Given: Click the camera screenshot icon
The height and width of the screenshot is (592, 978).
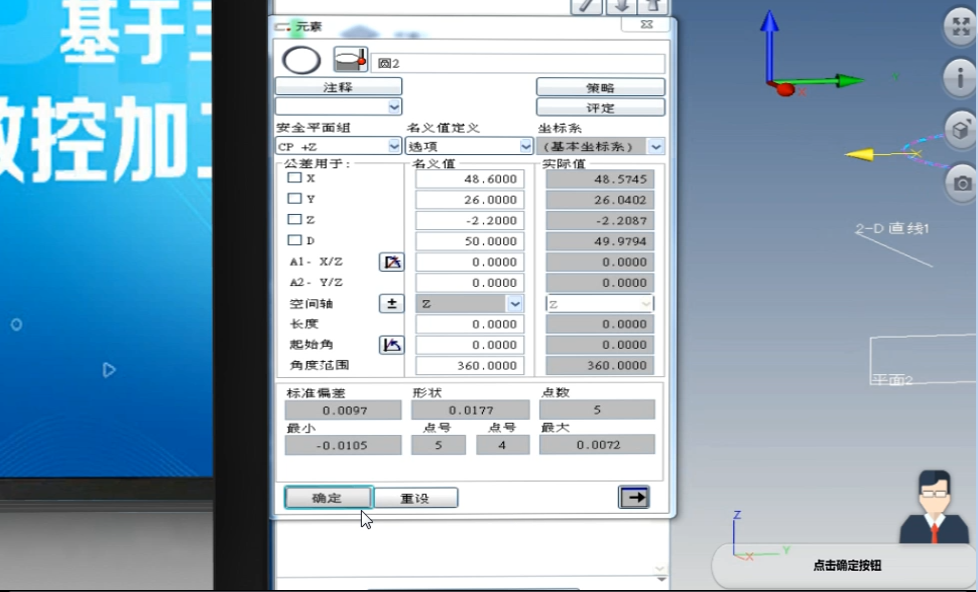Looking at the screenshot, I should coord(961,183).
